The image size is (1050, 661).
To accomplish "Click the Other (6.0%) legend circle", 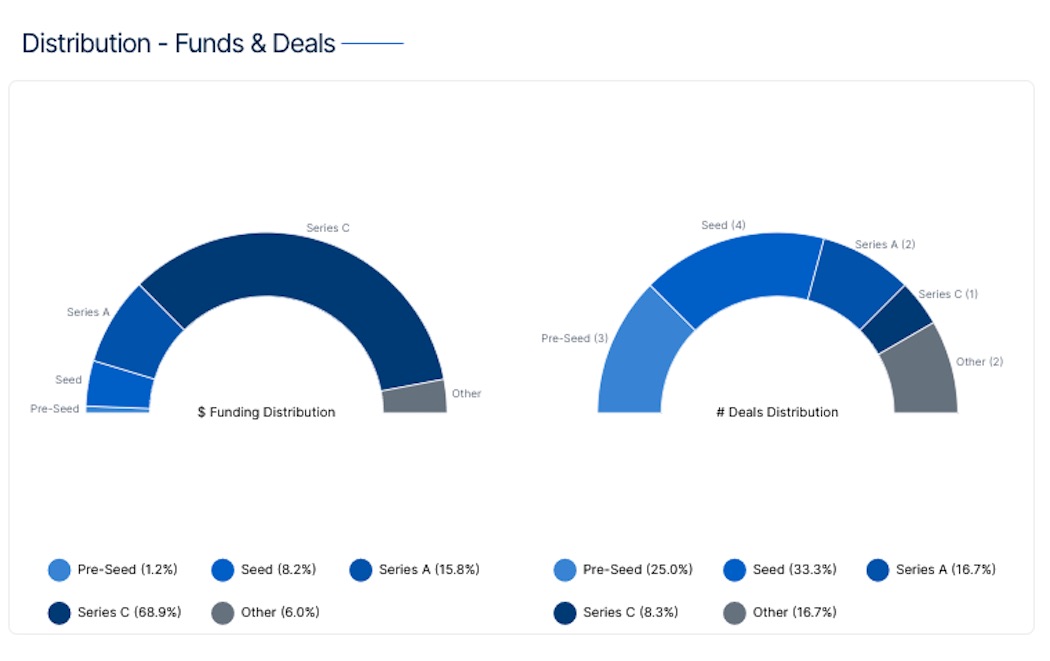I will [223, 612].
